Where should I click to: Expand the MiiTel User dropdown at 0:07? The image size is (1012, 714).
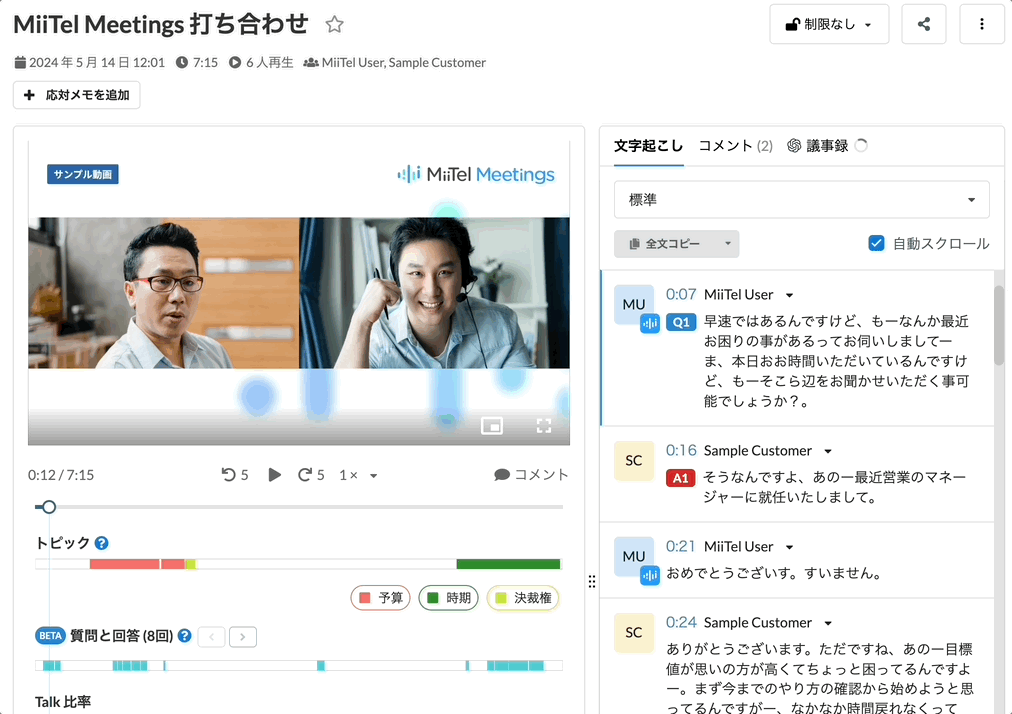click(x=789, y=295)
